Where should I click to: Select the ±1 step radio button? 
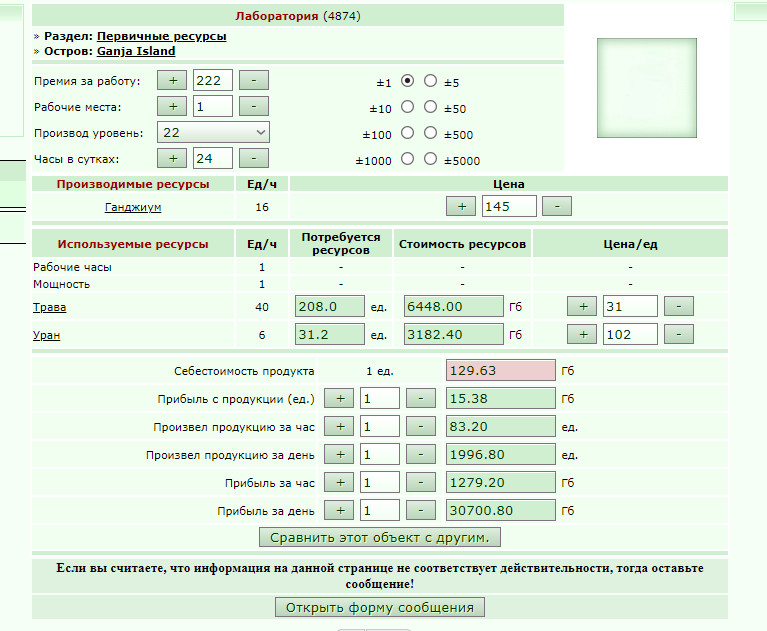coord(407,81)
